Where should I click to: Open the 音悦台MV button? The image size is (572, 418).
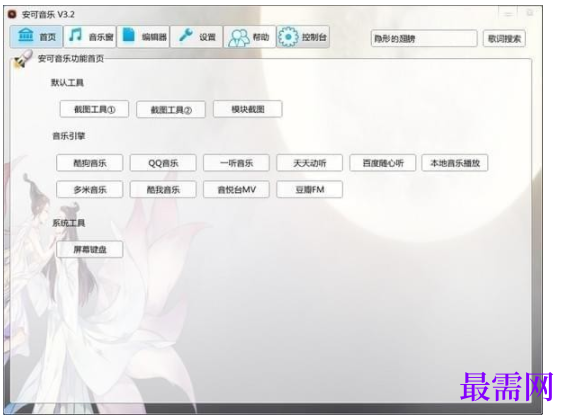[236, 189]
